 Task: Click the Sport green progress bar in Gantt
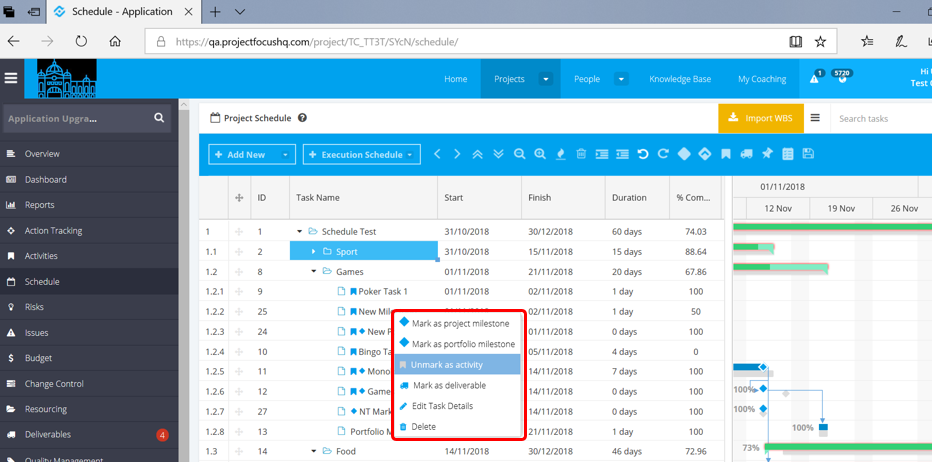(x=754, y=247)
